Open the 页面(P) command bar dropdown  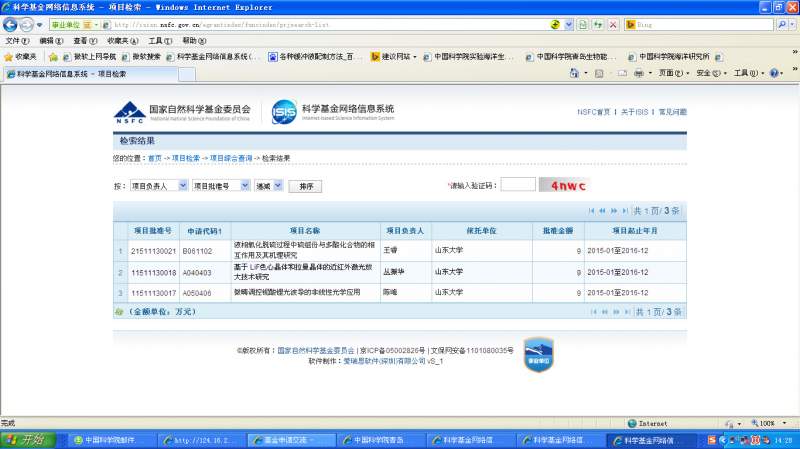point(674,73)
